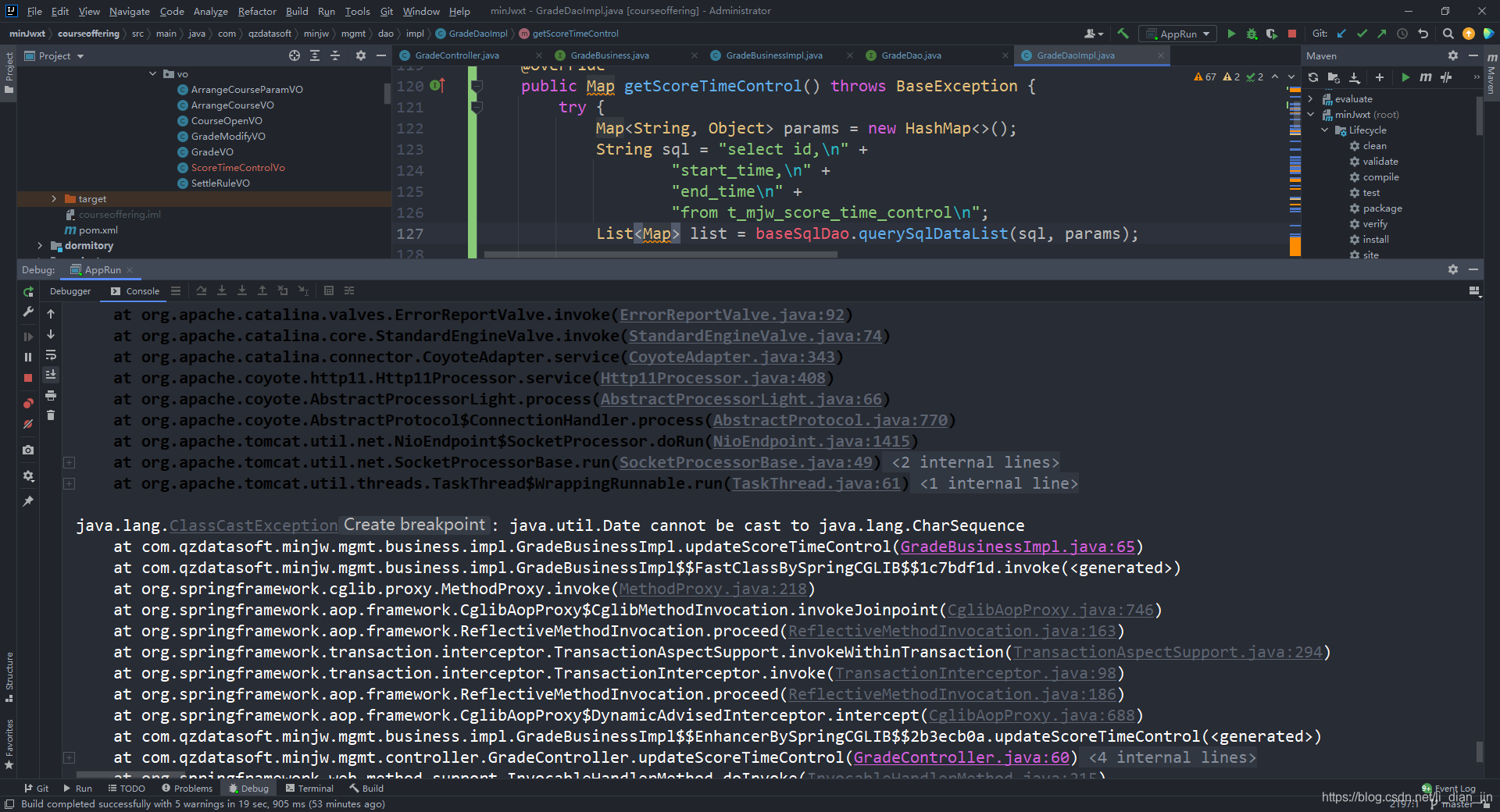Viewport: 1500px width, 812px height.
Task: Download sources Maven icon
Action: [x=1355, y=77]
